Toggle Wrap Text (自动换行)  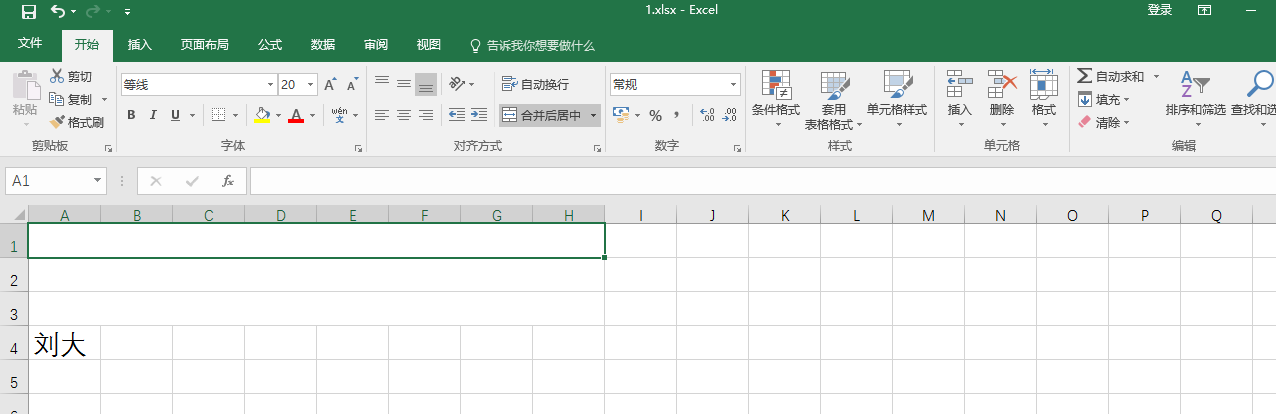[x=535, y=85]
